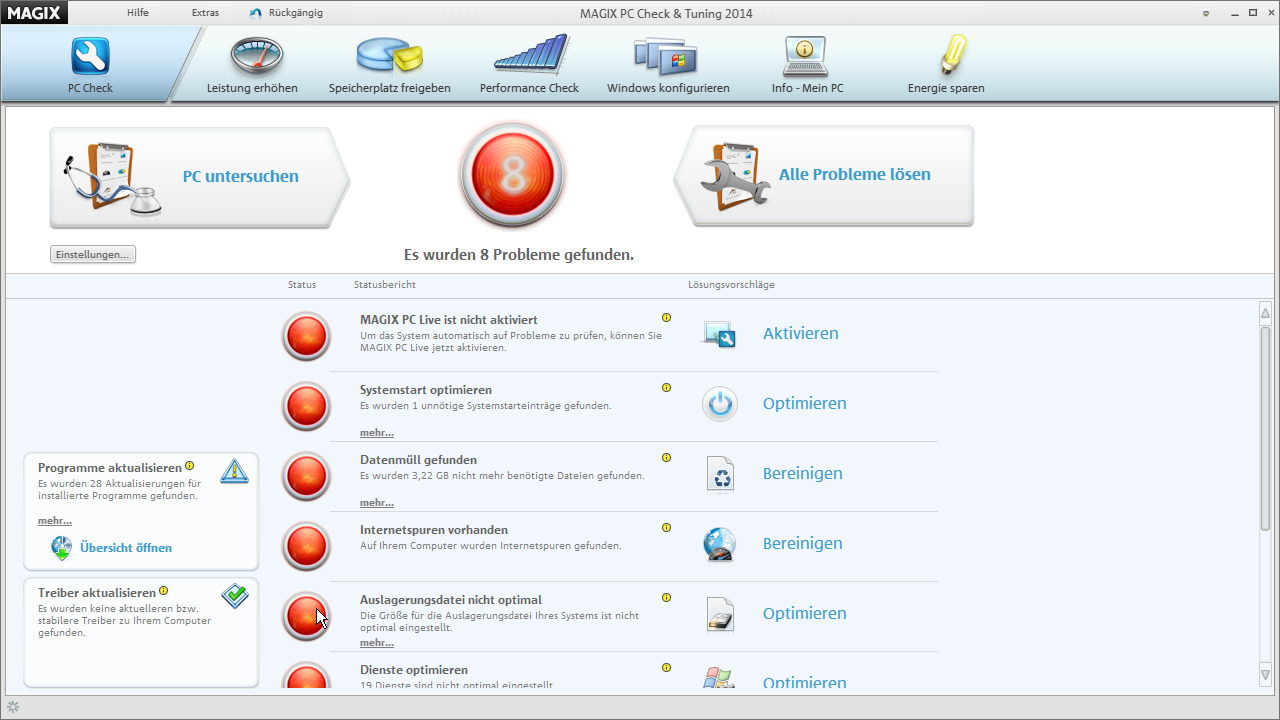Image resolution: width=1280 pixels, height=720 pixels.
Task: Click the MAGIX PC Live activation icon
Action: tap(720, 334)
